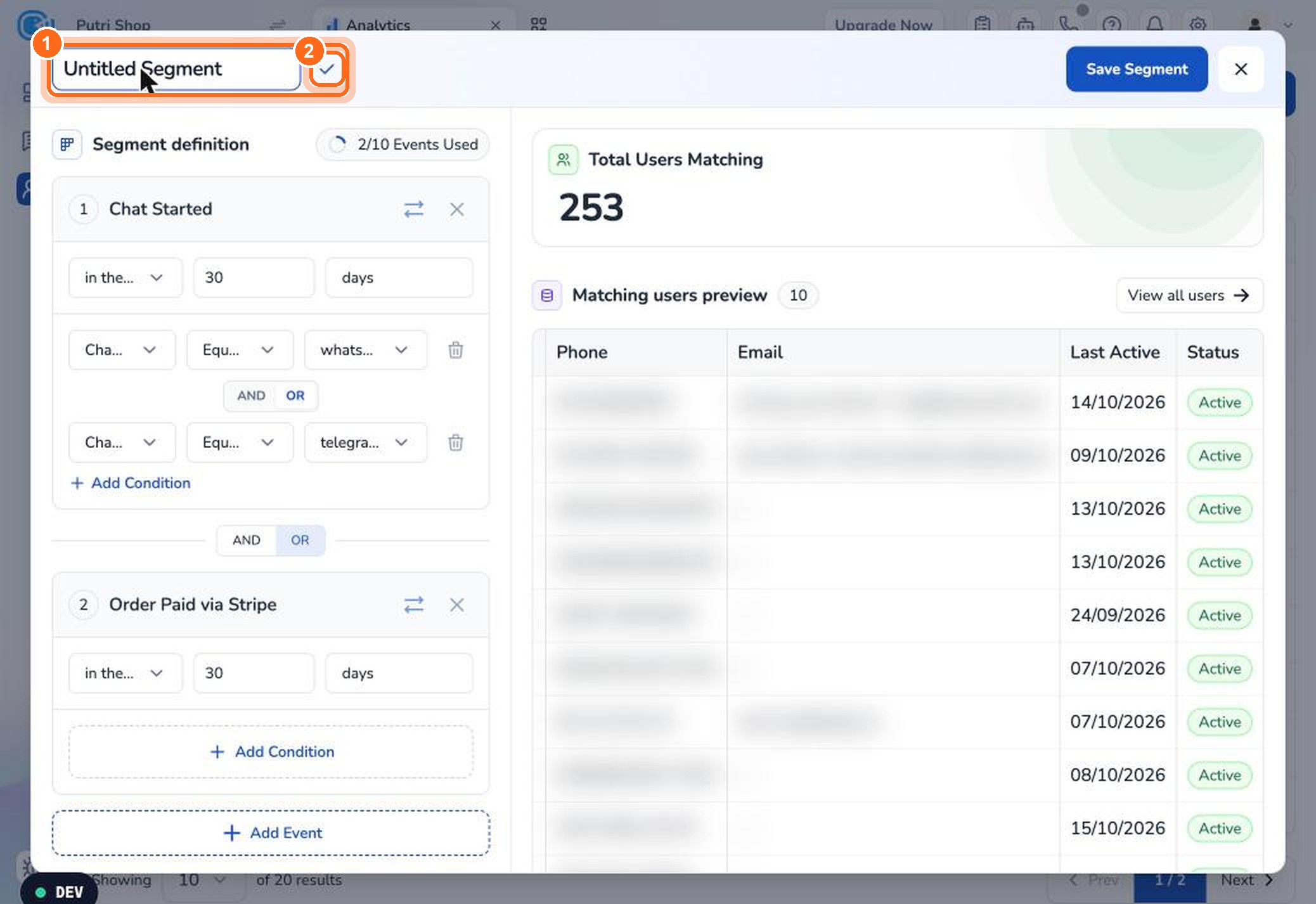Close the segment dialog

(1241, 69)
